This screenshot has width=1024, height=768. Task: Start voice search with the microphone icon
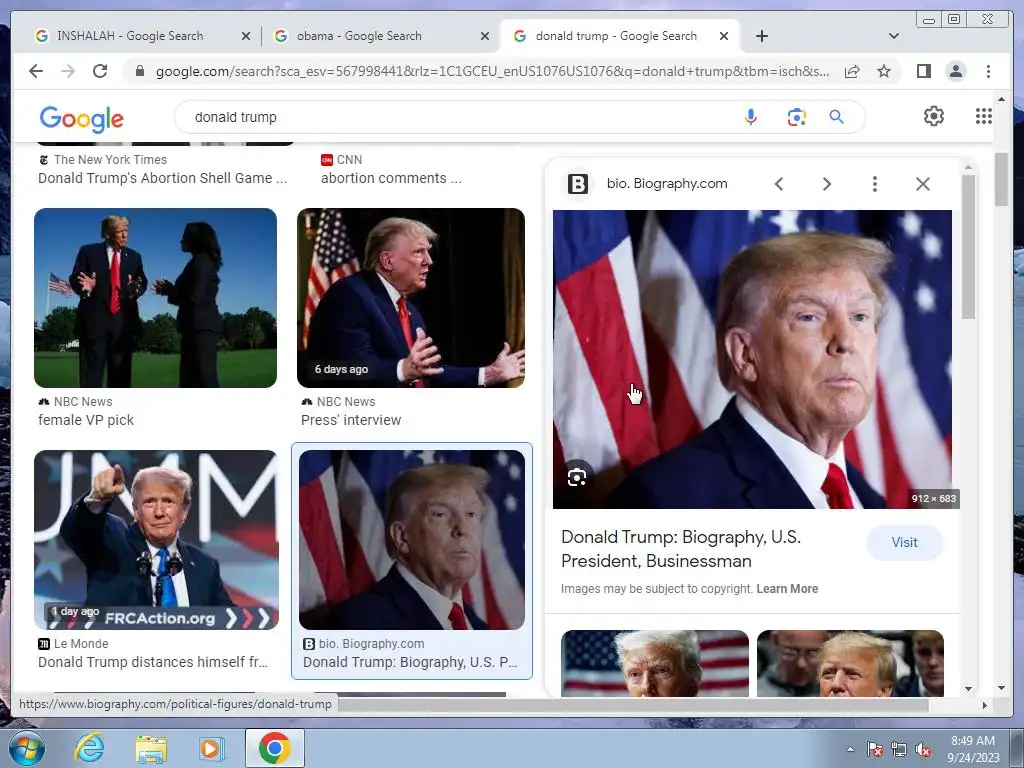click(x=751, y=117)
